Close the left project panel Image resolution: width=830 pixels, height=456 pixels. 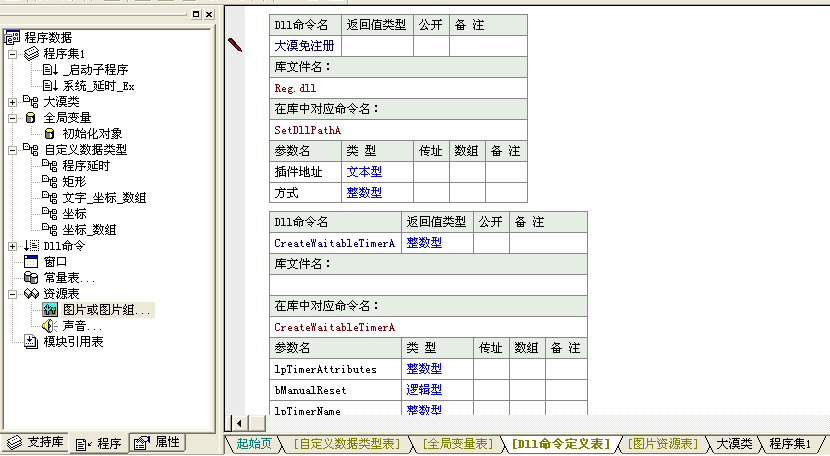tap(208, 14)
